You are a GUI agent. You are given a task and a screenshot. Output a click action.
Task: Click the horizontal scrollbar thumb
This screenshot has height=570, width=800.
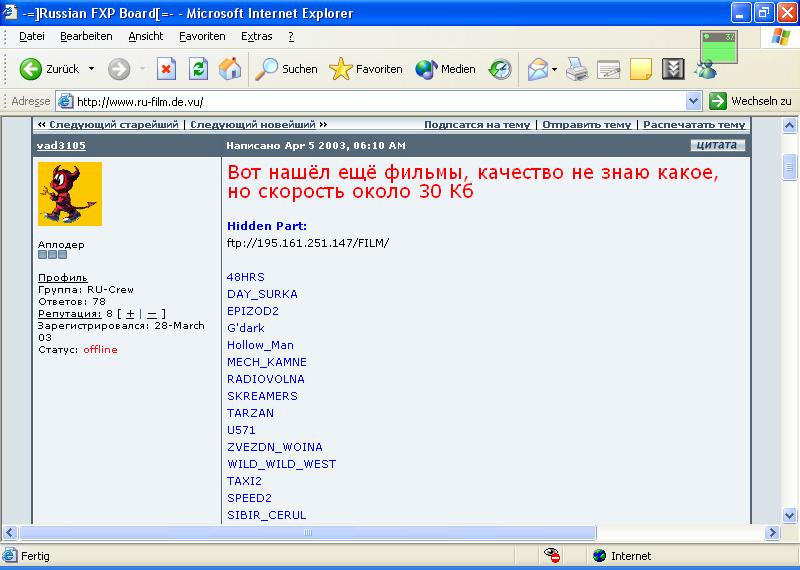tap(300, 532)
